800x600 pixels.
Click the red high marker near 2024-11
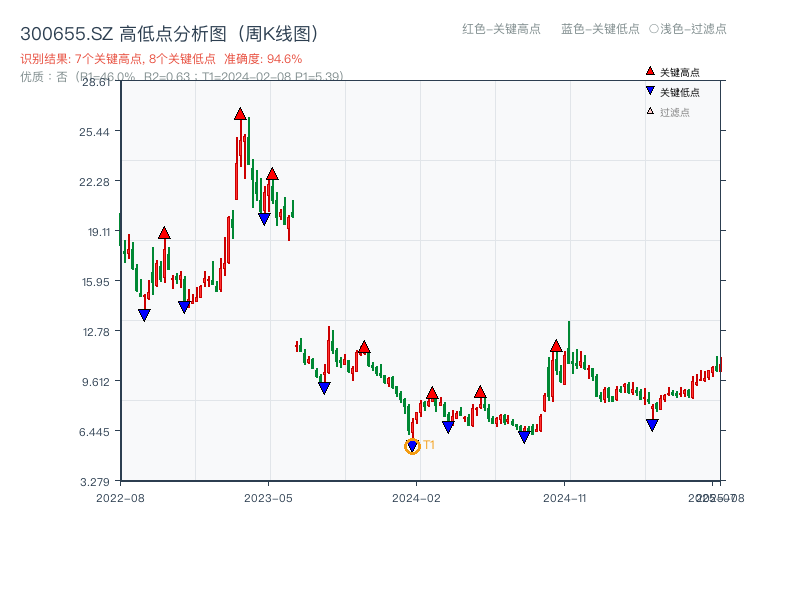coord(556,346)
